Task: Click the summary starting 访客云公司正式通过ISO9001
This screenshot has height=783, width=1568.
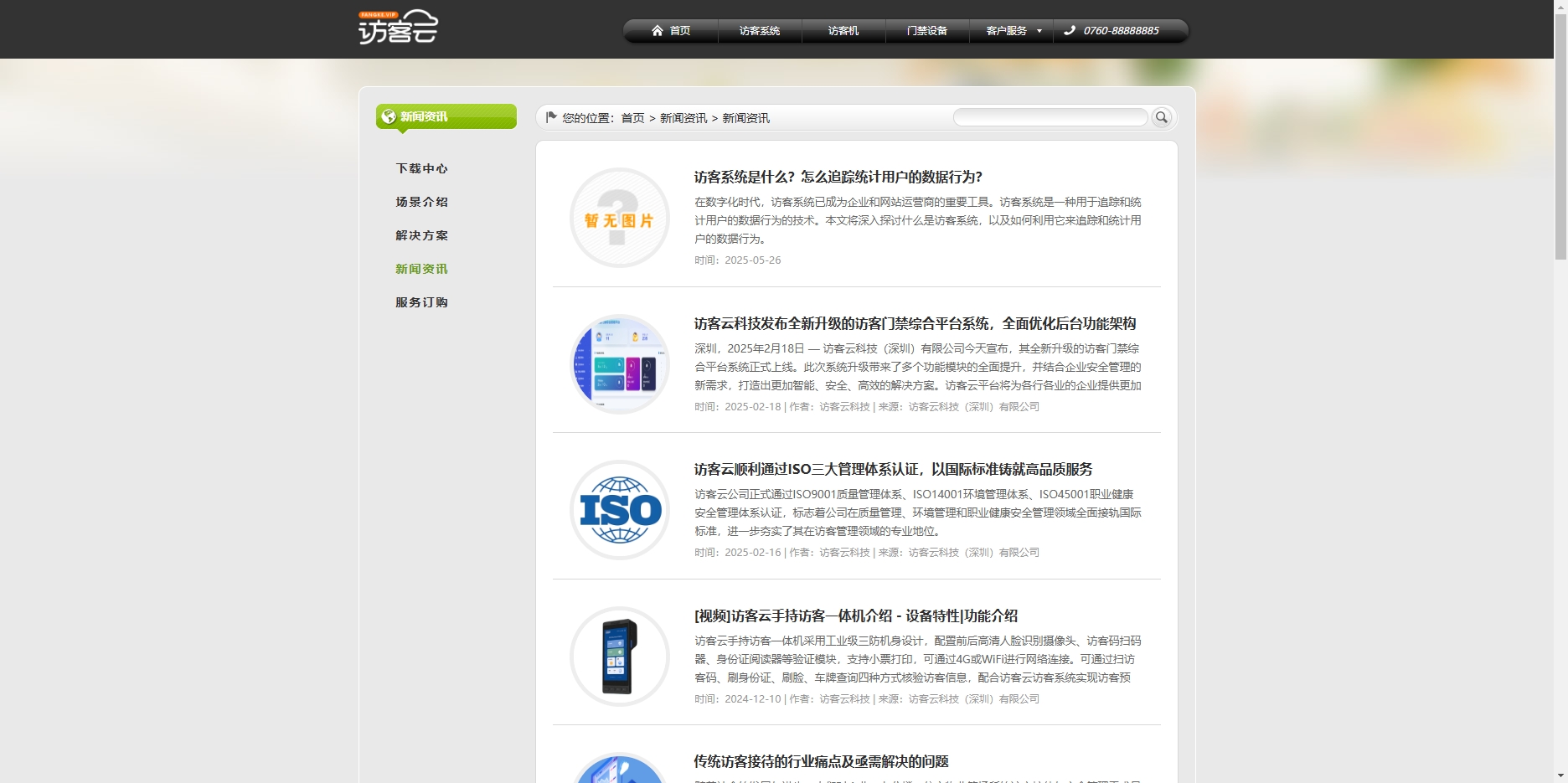Action: (918, 513)
